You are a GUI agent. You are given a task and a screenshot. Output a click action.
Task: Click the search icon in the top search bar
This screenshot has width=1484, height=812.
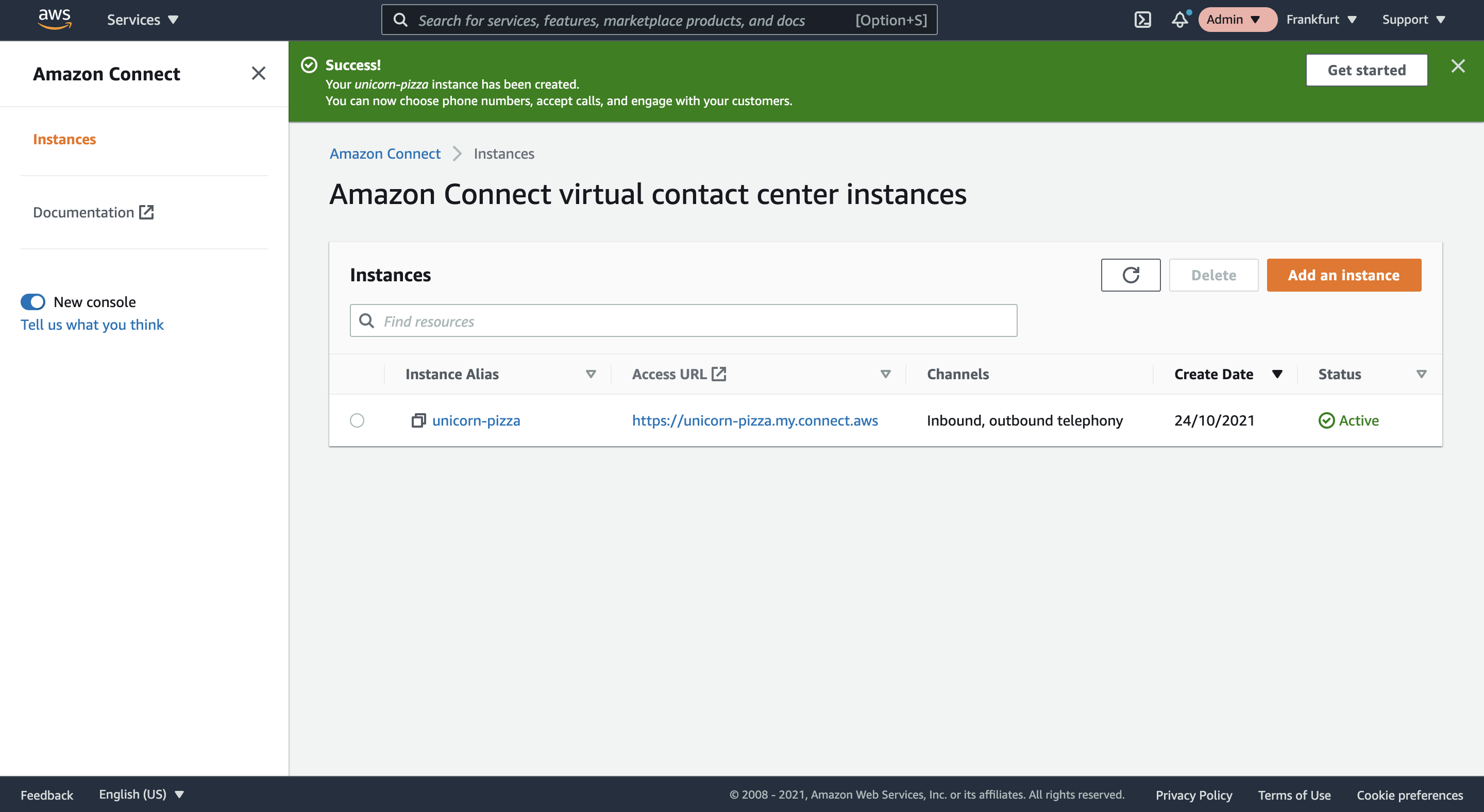click(x=400, y=20)
